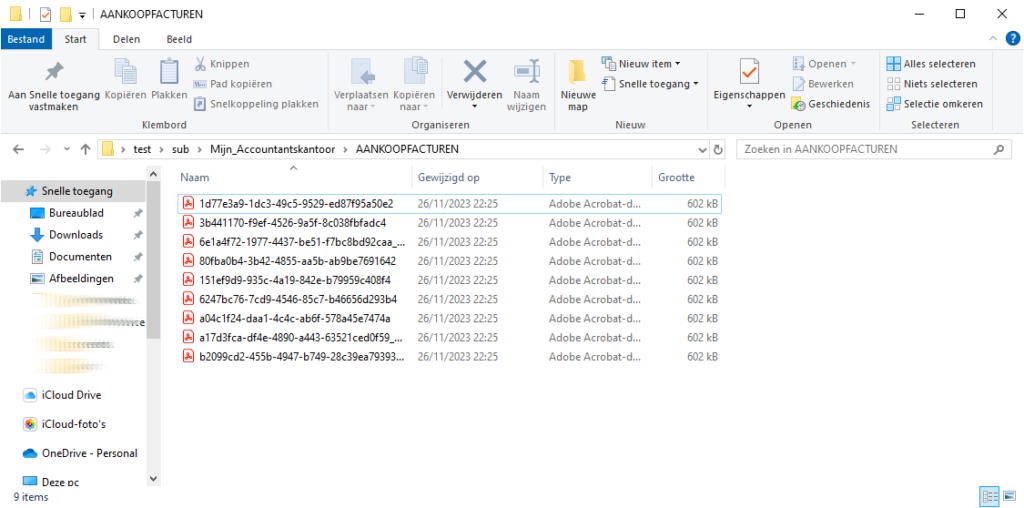Click Knippen scissors option
Screen dimensions: 1024x508
[221, 64]
